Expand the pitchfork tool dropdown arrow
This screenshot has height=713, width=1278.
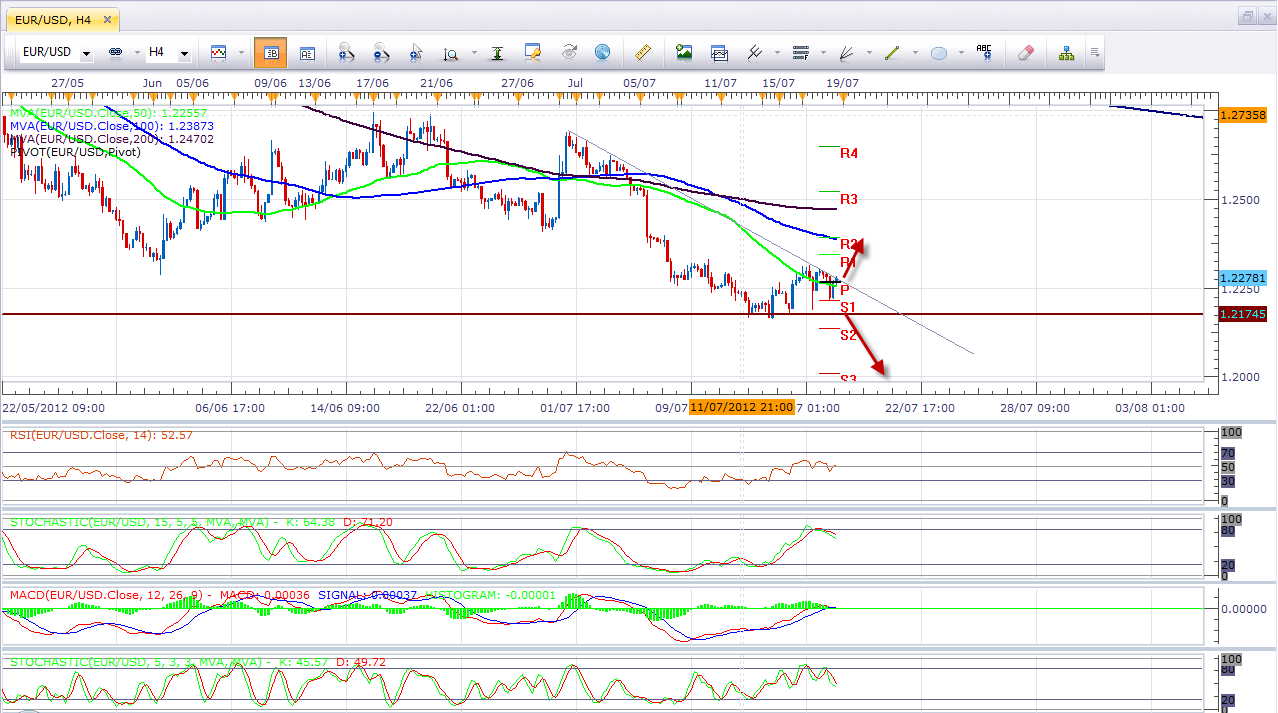pyautogui.click(x=778, y=52)
